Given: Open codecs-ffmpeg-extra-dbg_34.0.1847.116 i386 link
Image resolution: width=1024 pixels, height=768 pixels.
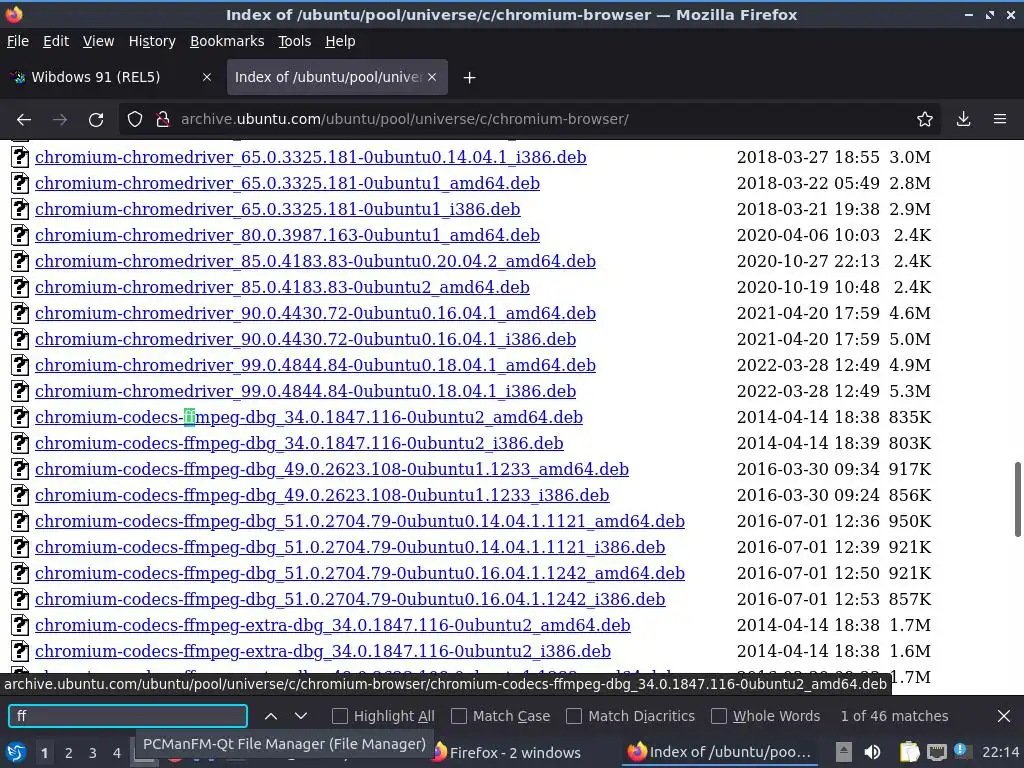Looking at the screenshot, I should [x=323, y=651].
